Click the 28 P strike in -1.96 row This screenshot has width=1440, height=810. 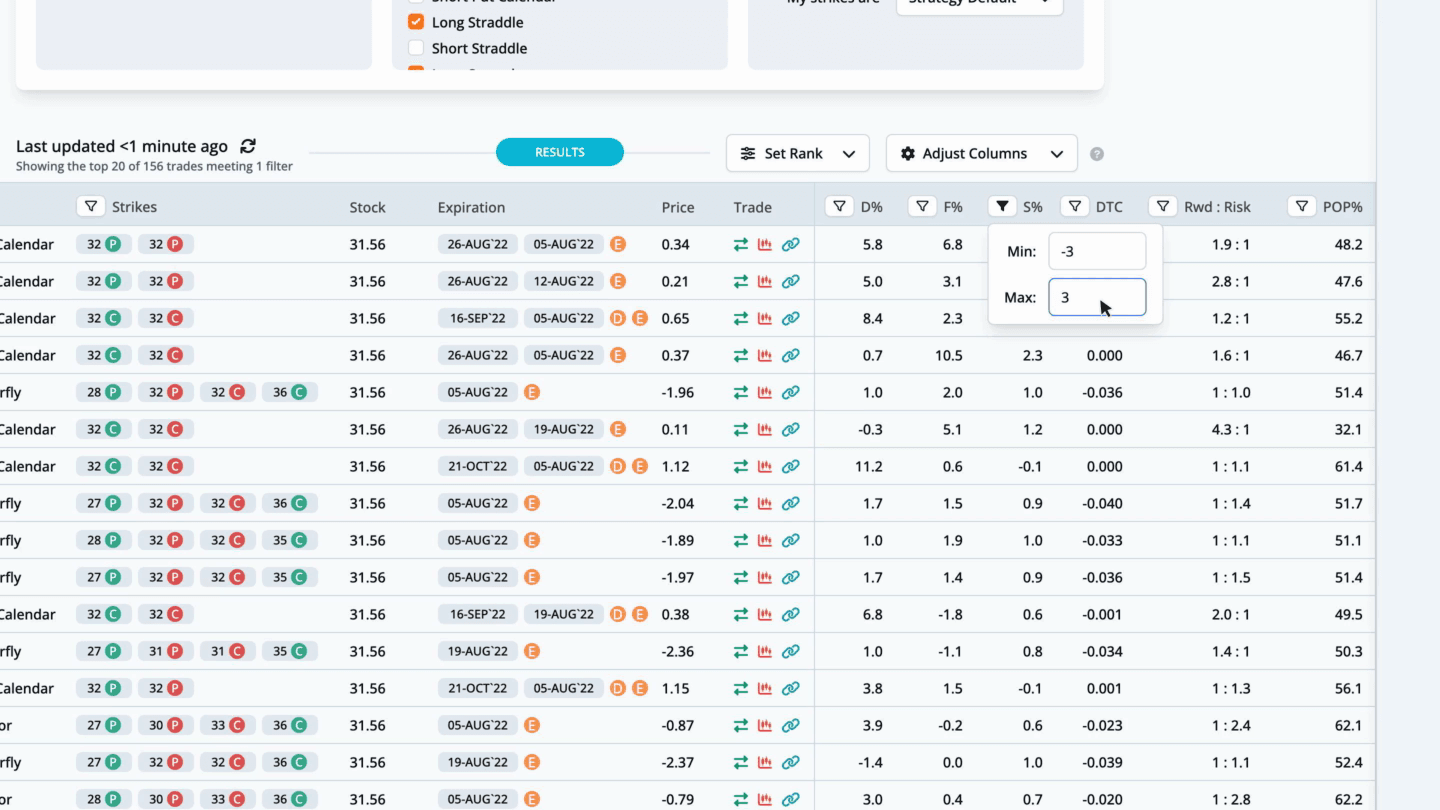pyautogui.click(x=104, y=392)
